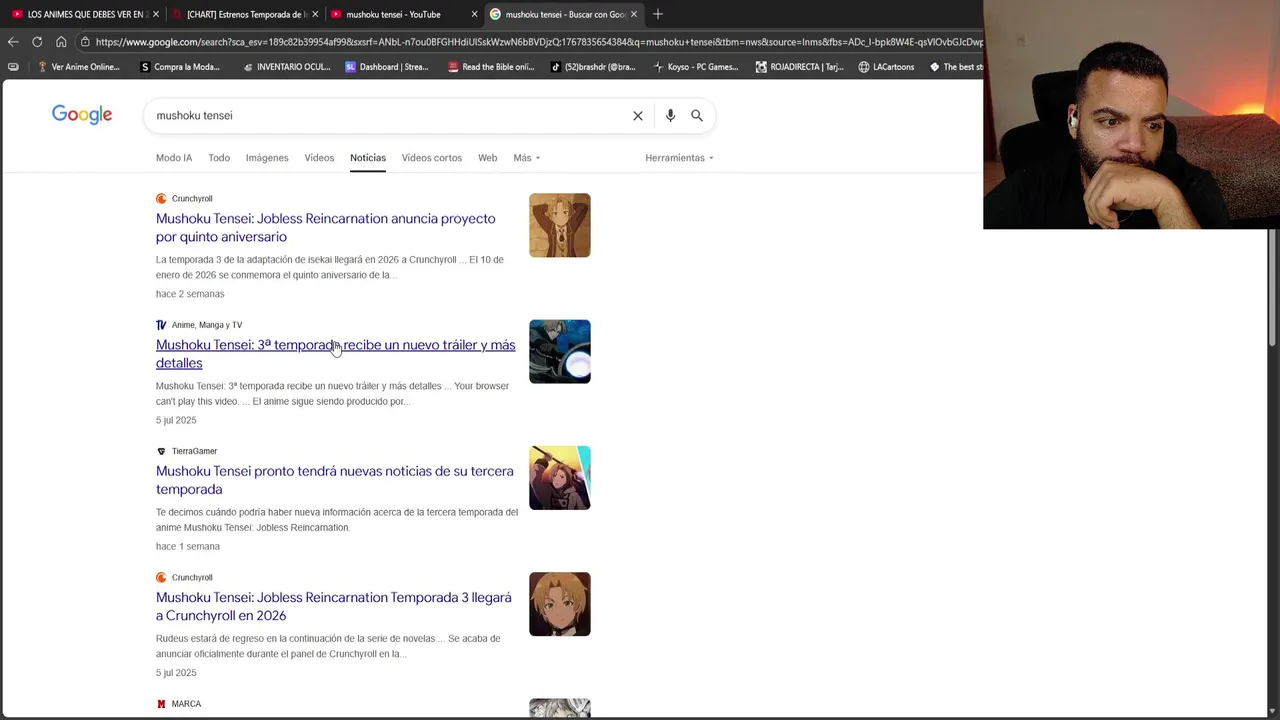Open the 'INVENTARIO OCUL...' bookmark
Viewport: 1280px width, 720px height.
tap(286, 67)
